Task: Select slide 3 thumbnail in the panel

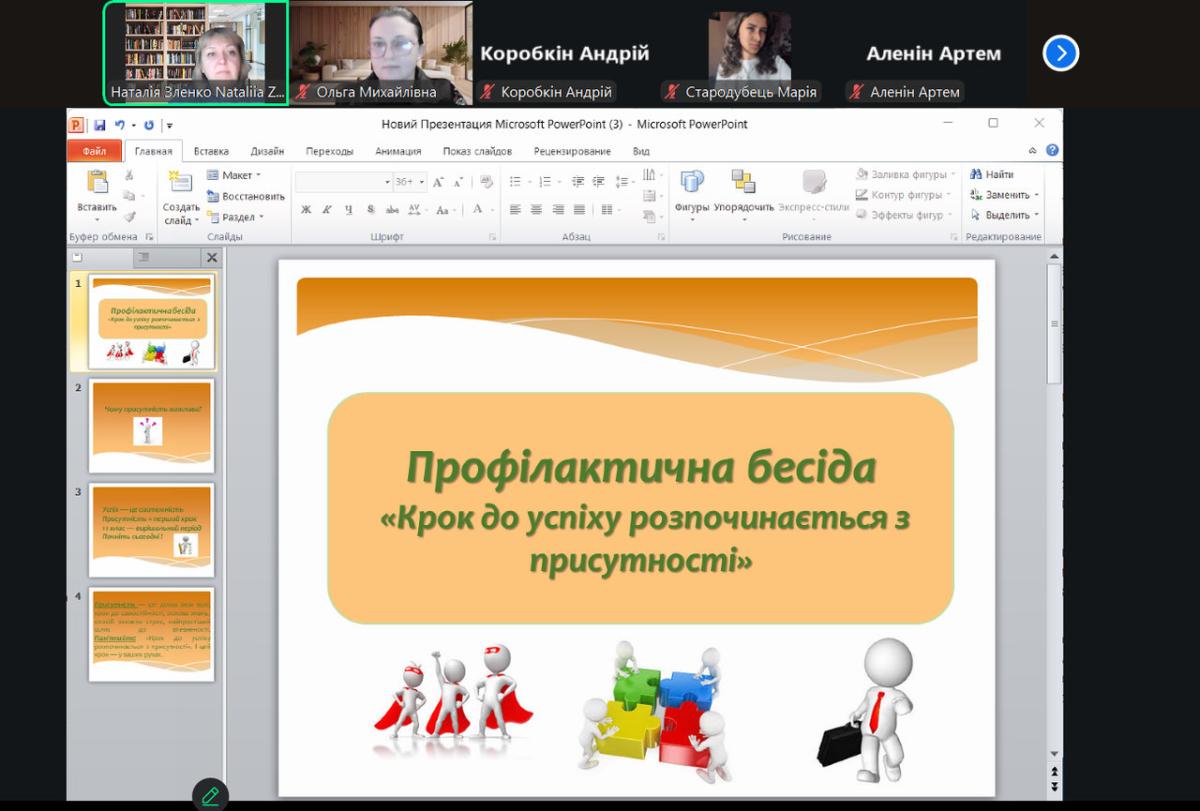Action: [152, 530]
